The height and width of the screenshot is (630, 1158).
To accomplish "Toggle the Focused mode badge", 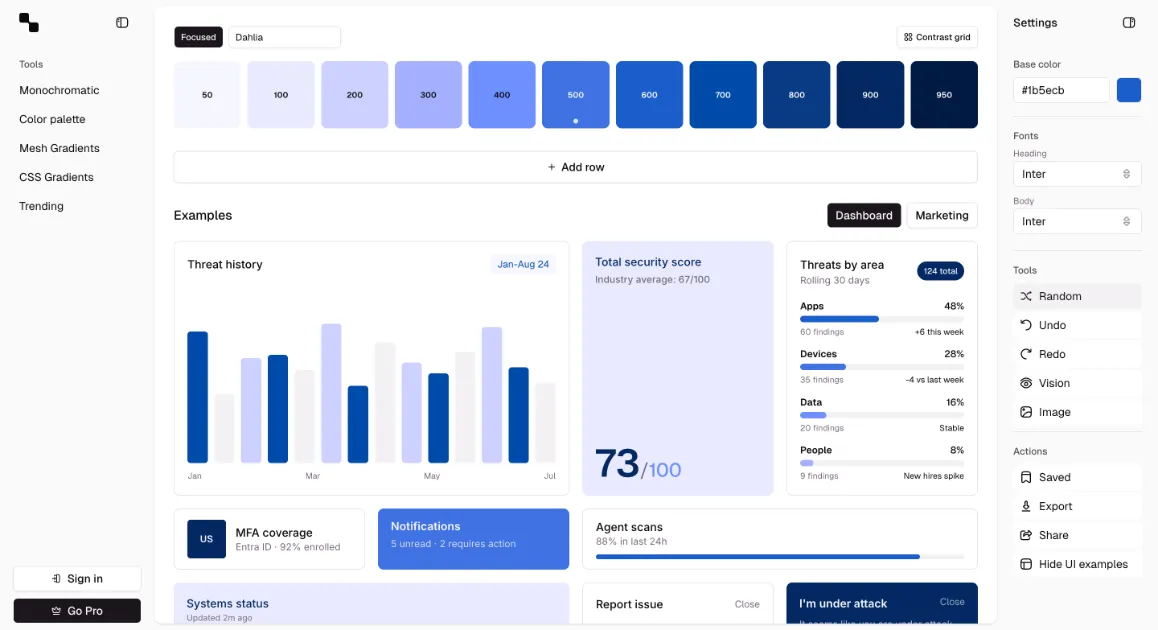I will tap(198, 37).
